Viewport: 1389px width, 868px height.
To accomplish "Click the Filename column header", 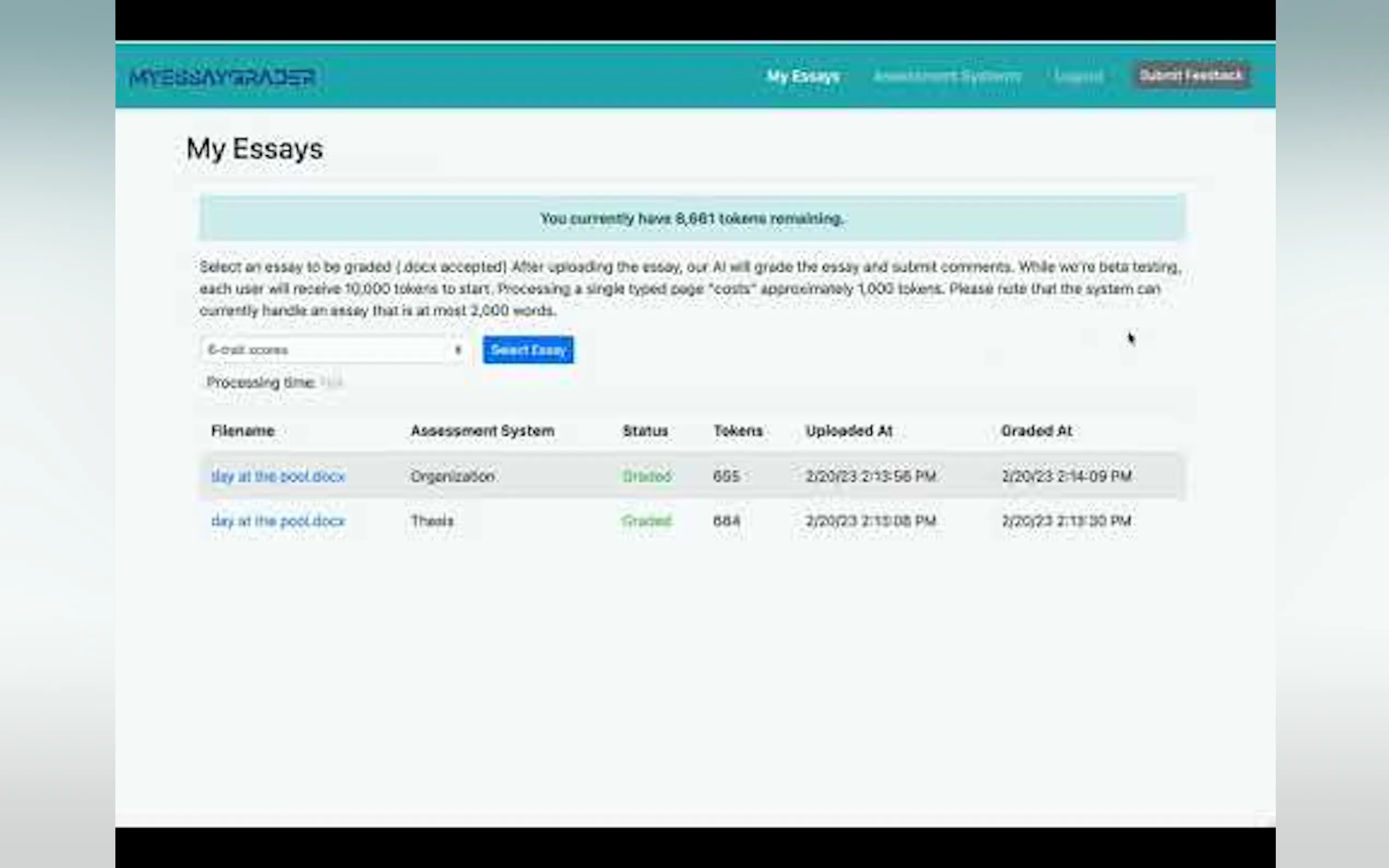I will coord(242,431).
